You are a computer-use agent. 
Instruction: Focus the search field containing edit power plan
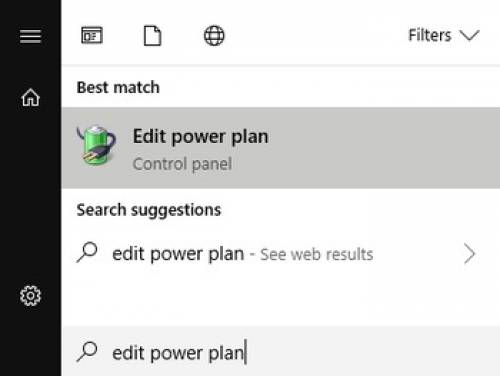[281, 352]
